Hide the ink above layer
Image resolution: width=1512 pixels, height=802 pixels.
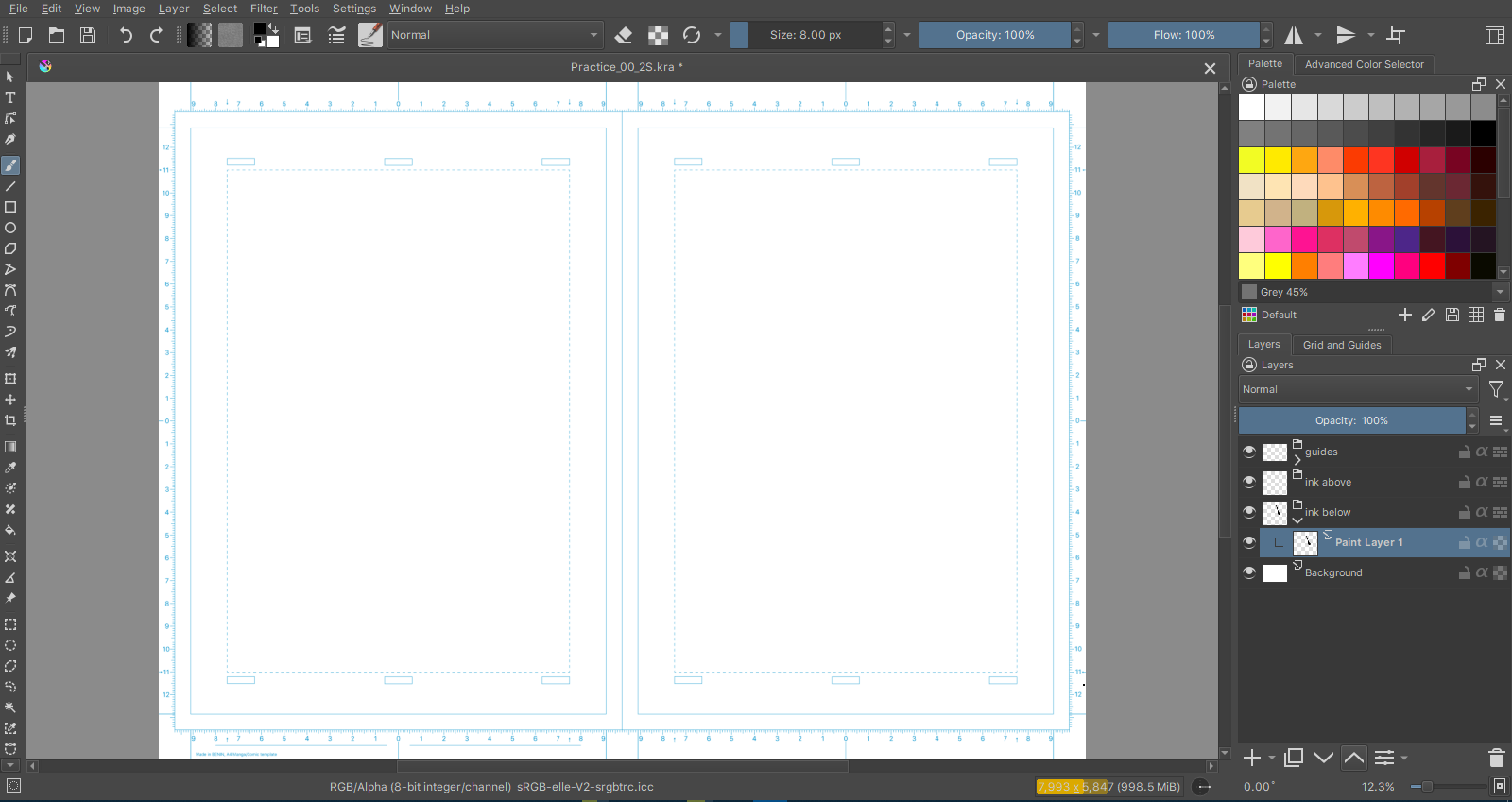[1249, 482]
